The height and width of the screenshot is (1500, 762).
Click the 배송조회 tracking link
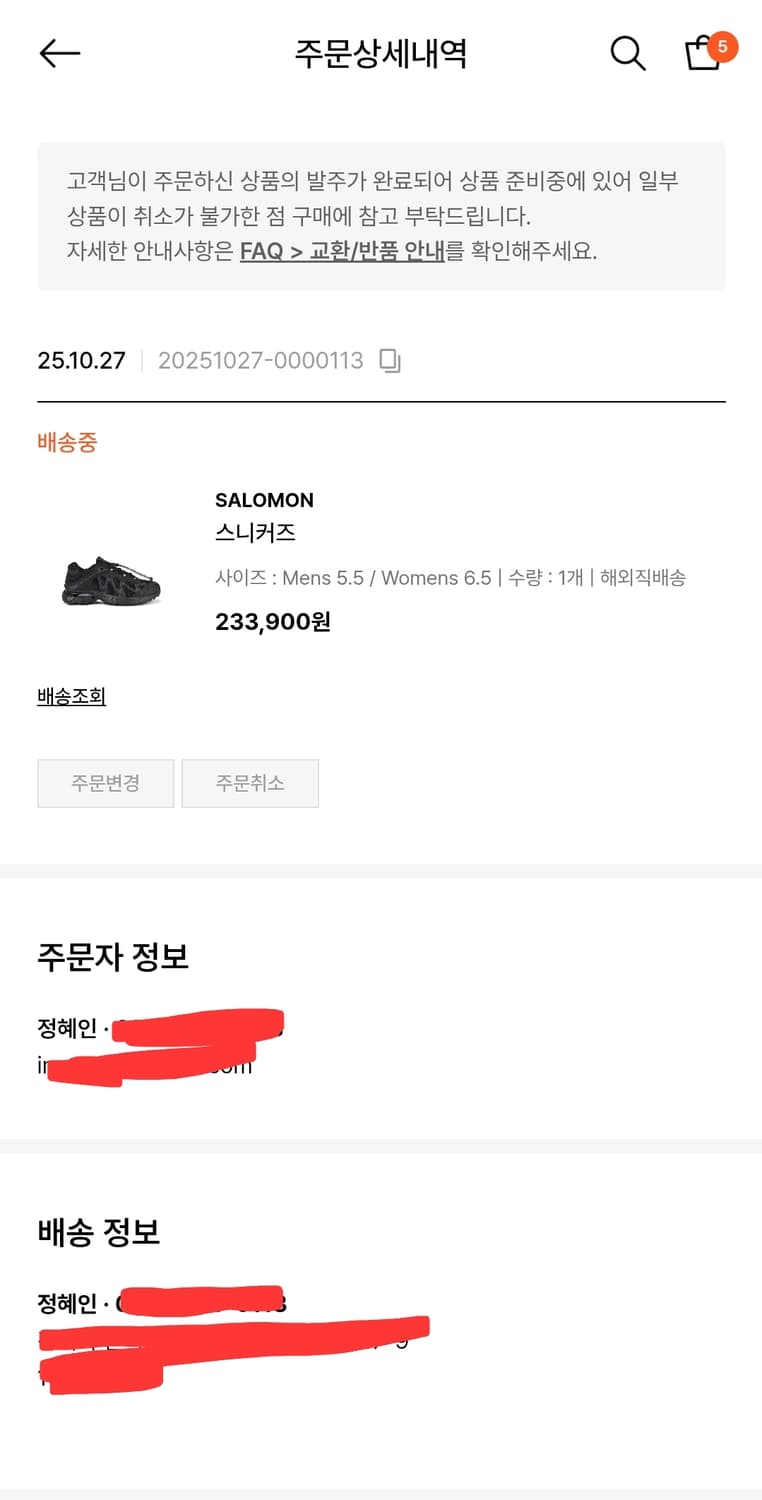[71, 696]
